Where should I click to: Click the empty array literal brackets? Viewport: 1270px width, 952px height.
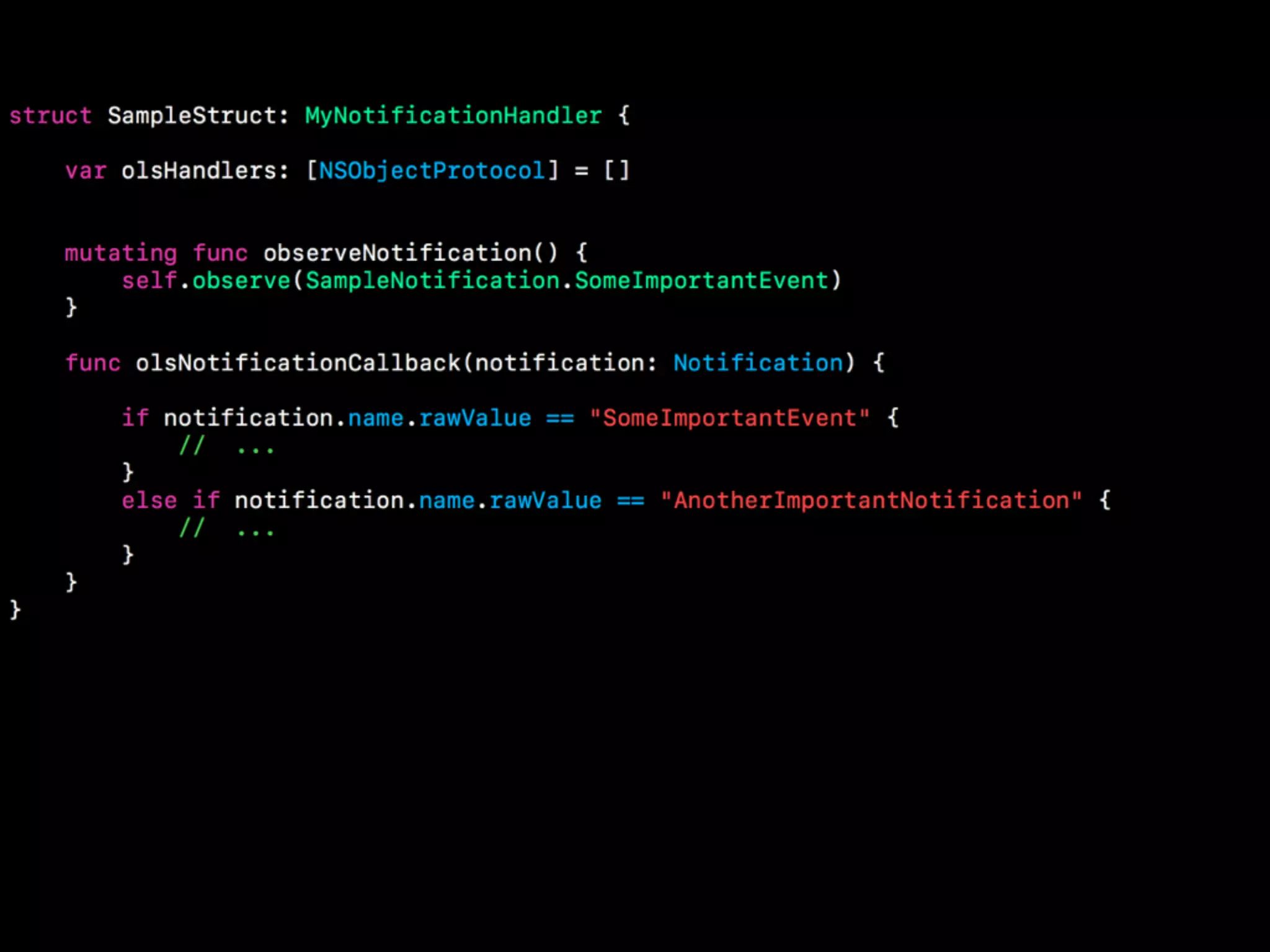click(617, 170)
